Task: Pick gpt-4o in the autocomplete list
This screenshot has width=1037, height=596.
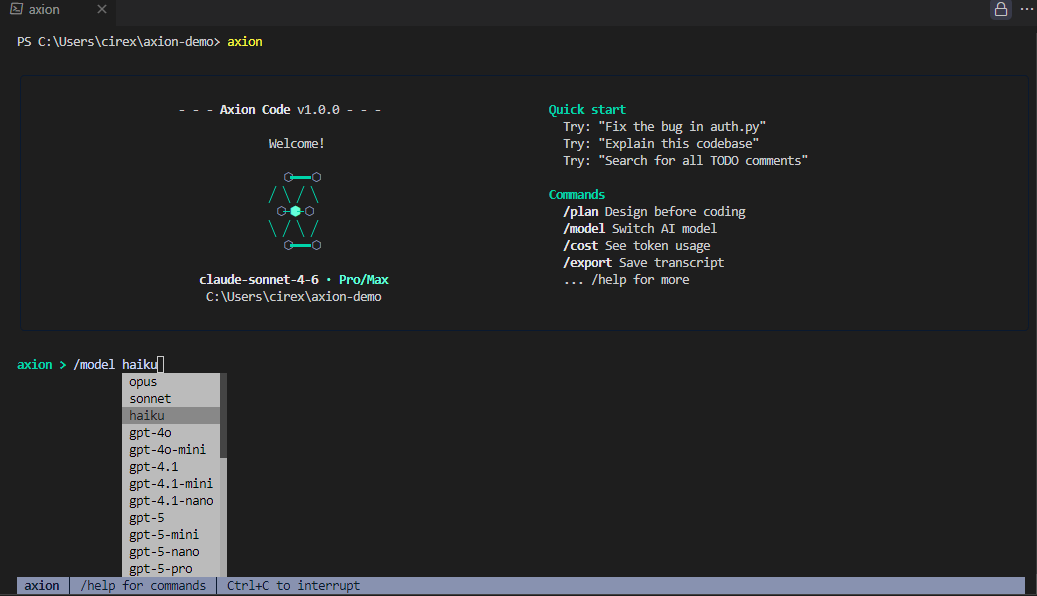Action: click(x=171, y=433)
